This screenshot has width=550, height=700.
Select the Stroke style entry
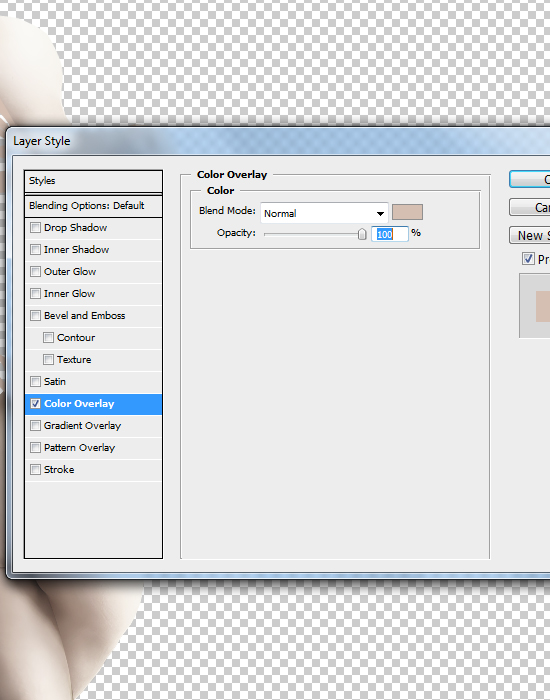coord(59,470)
